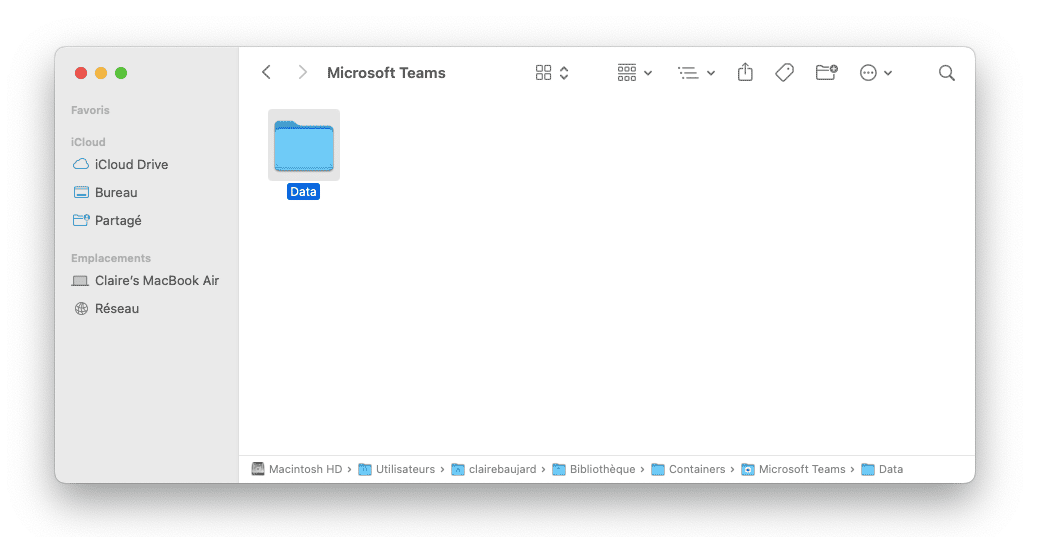Click Macintosh HD in the path bar
The image size is (1048, 537).
coord(297,469)
